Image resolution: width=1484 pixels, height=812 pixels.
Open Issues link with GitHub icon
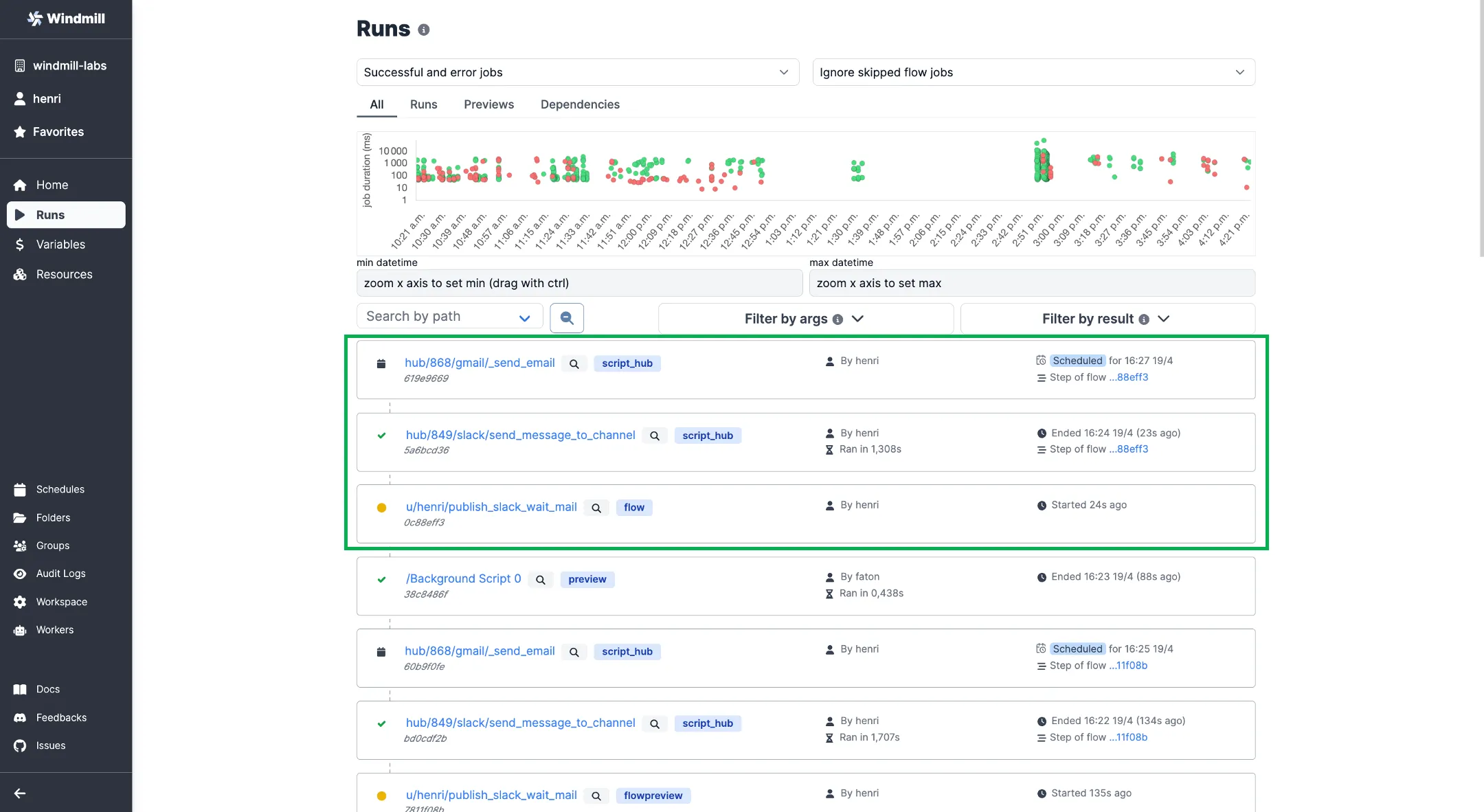(x=50, y=745)
